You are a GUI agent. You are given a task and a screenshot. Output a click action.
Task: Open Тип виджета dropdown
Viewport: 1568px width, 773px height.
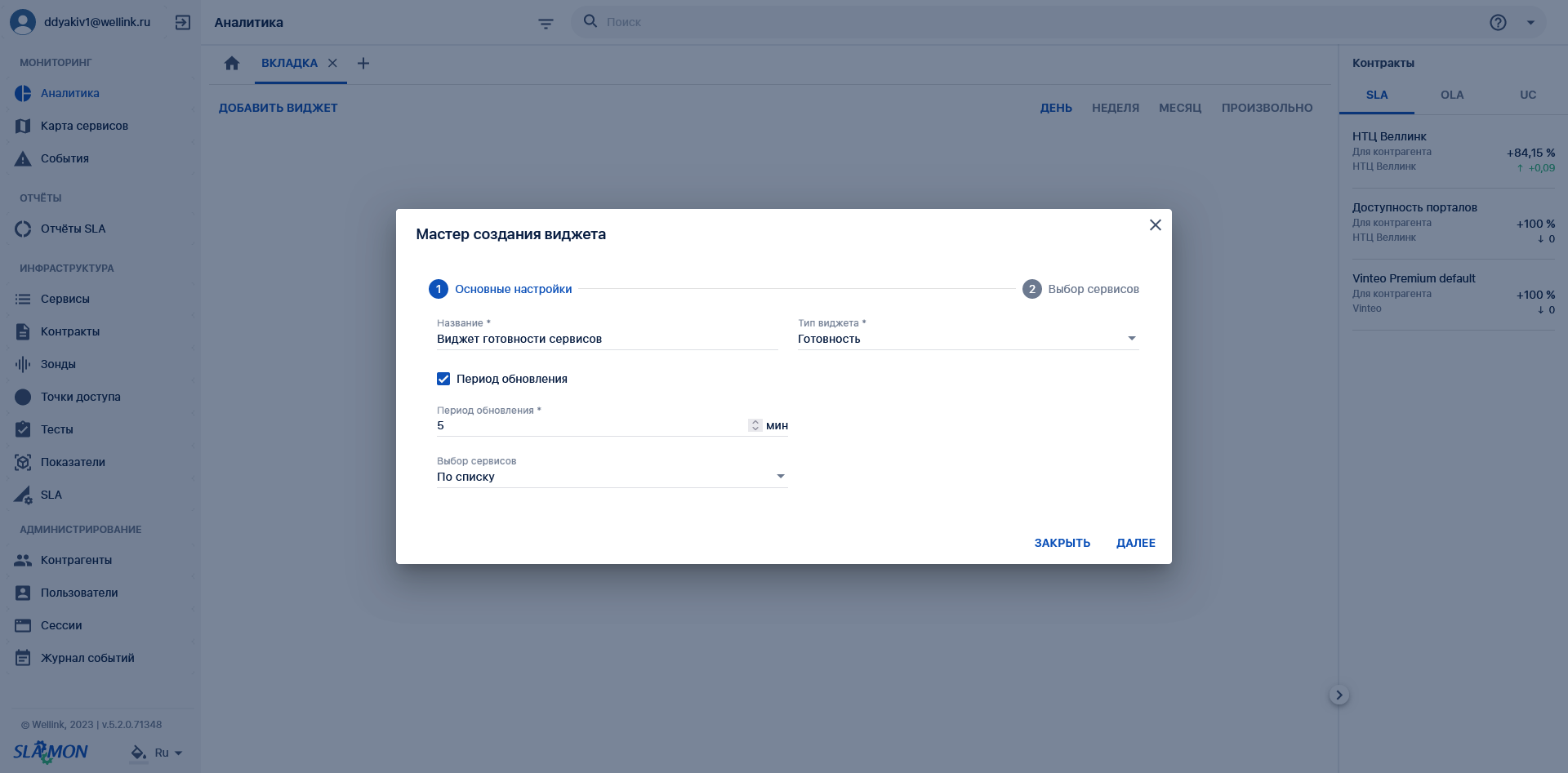pos(968,339)
